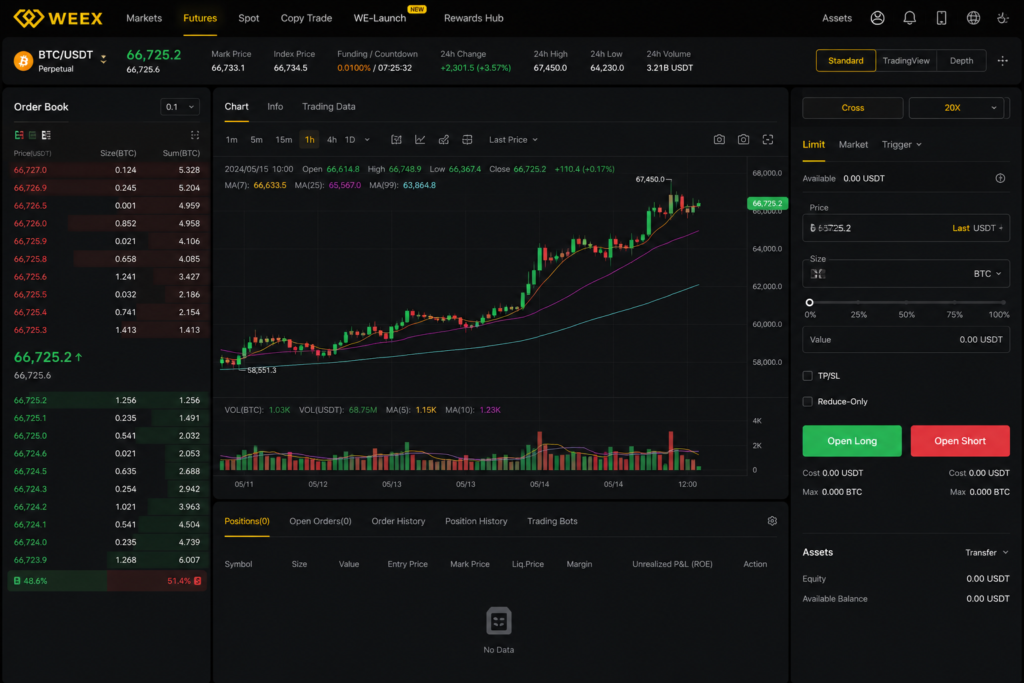
Task: Open the chart indicators icon
Action: [x=420, y=140]
